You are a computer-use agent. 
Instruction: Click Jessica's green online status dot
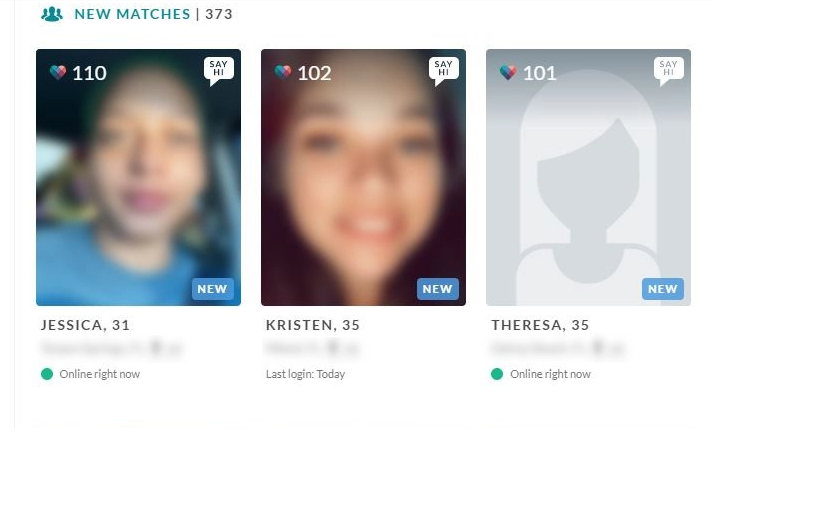(47, 374)
